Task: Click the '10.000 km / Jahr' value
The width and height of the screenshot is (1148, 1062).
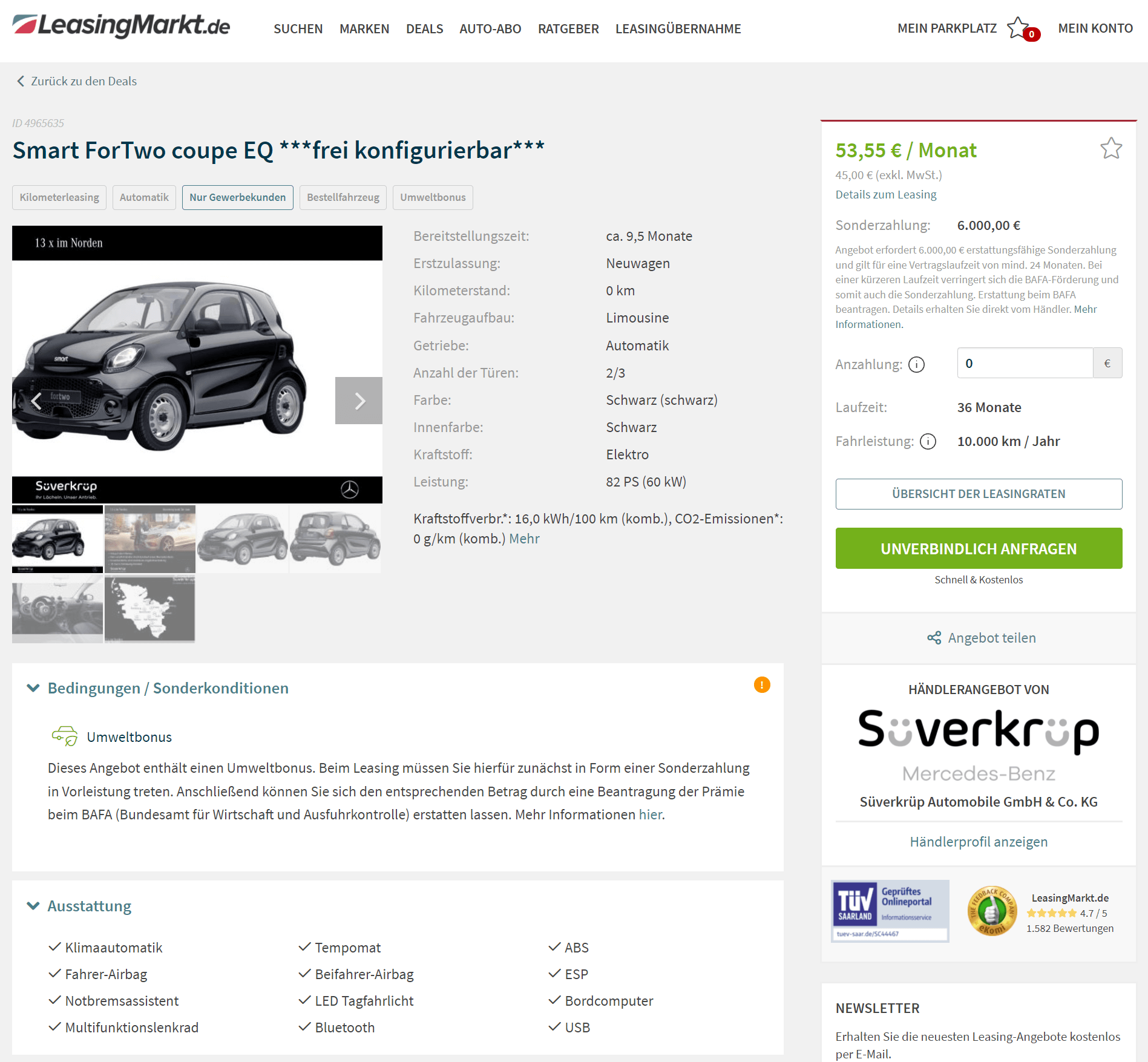Action: point(1008,441)
